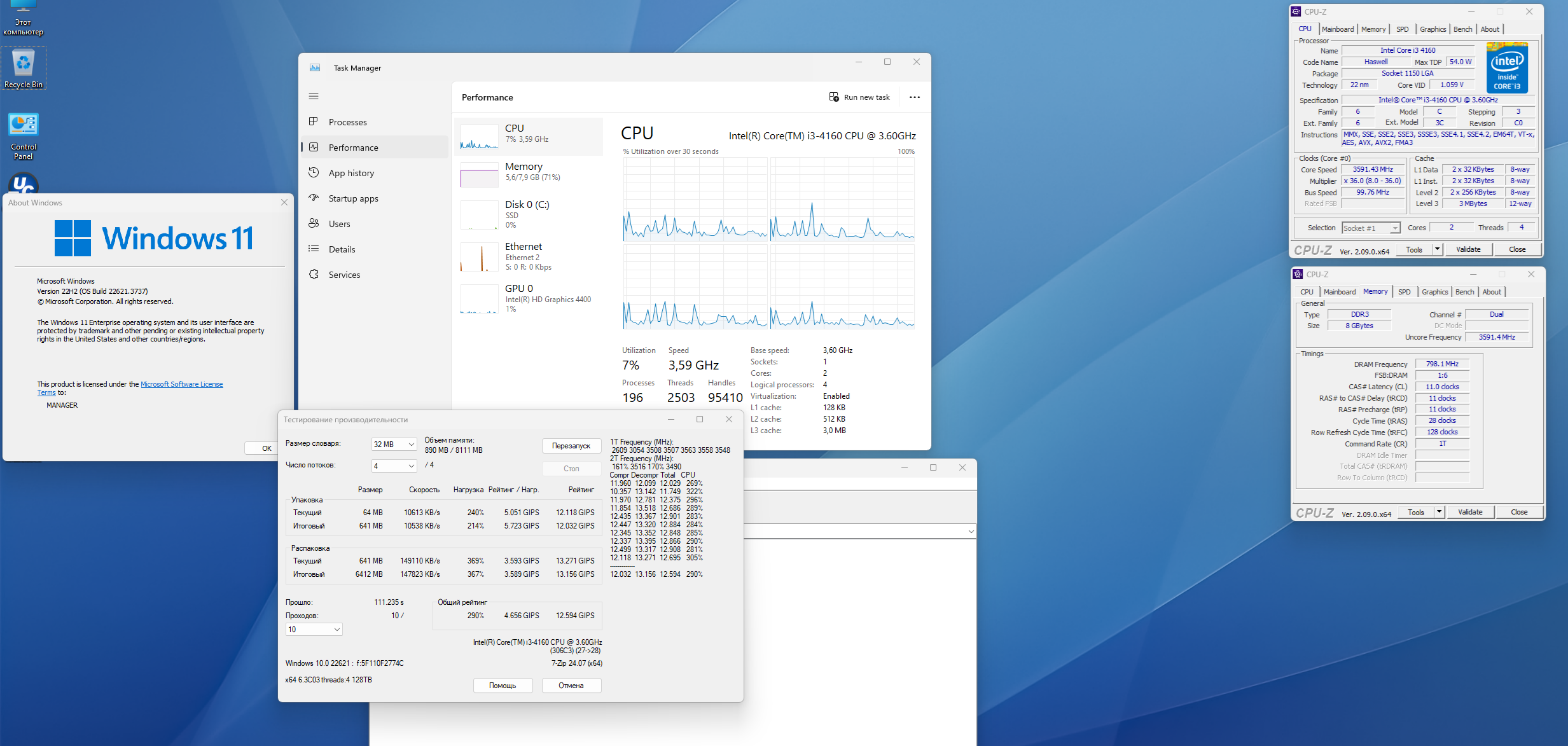Open the Task Manager hamburger navigation menu
This screenshot has width=1568, height=746.
tap(314, 97)
